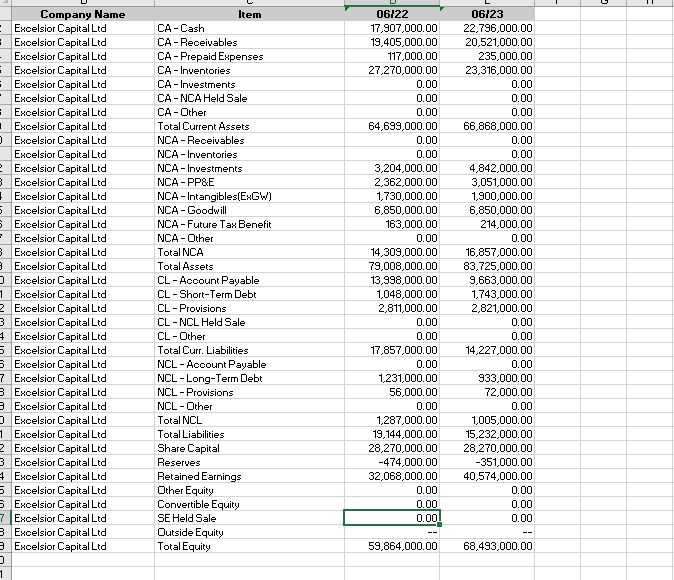Select the Total NCA item cell
Screen dimensions: 674x580
pyautogui.click(x=249, y=252)
